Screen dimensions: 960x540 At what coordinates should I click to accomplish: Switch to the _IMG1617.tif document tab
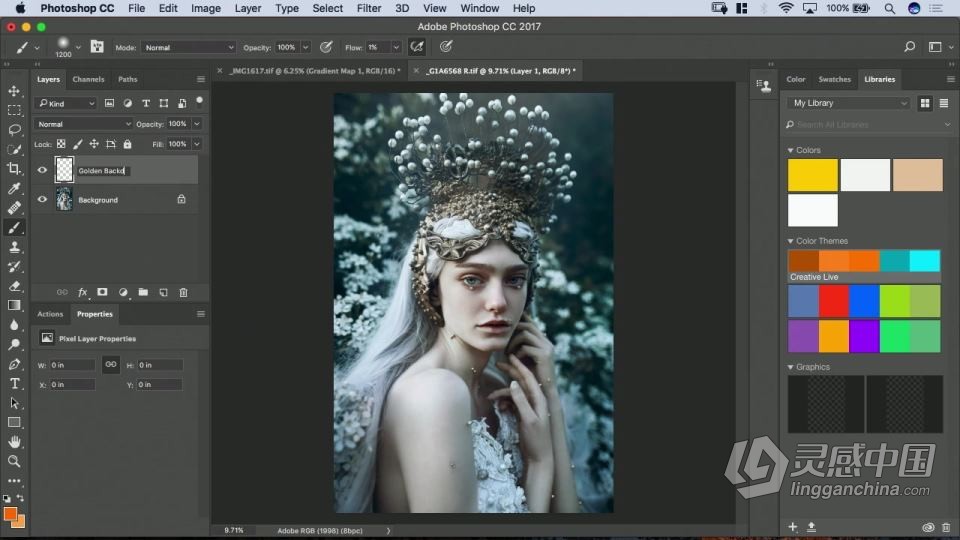point(314,71)
